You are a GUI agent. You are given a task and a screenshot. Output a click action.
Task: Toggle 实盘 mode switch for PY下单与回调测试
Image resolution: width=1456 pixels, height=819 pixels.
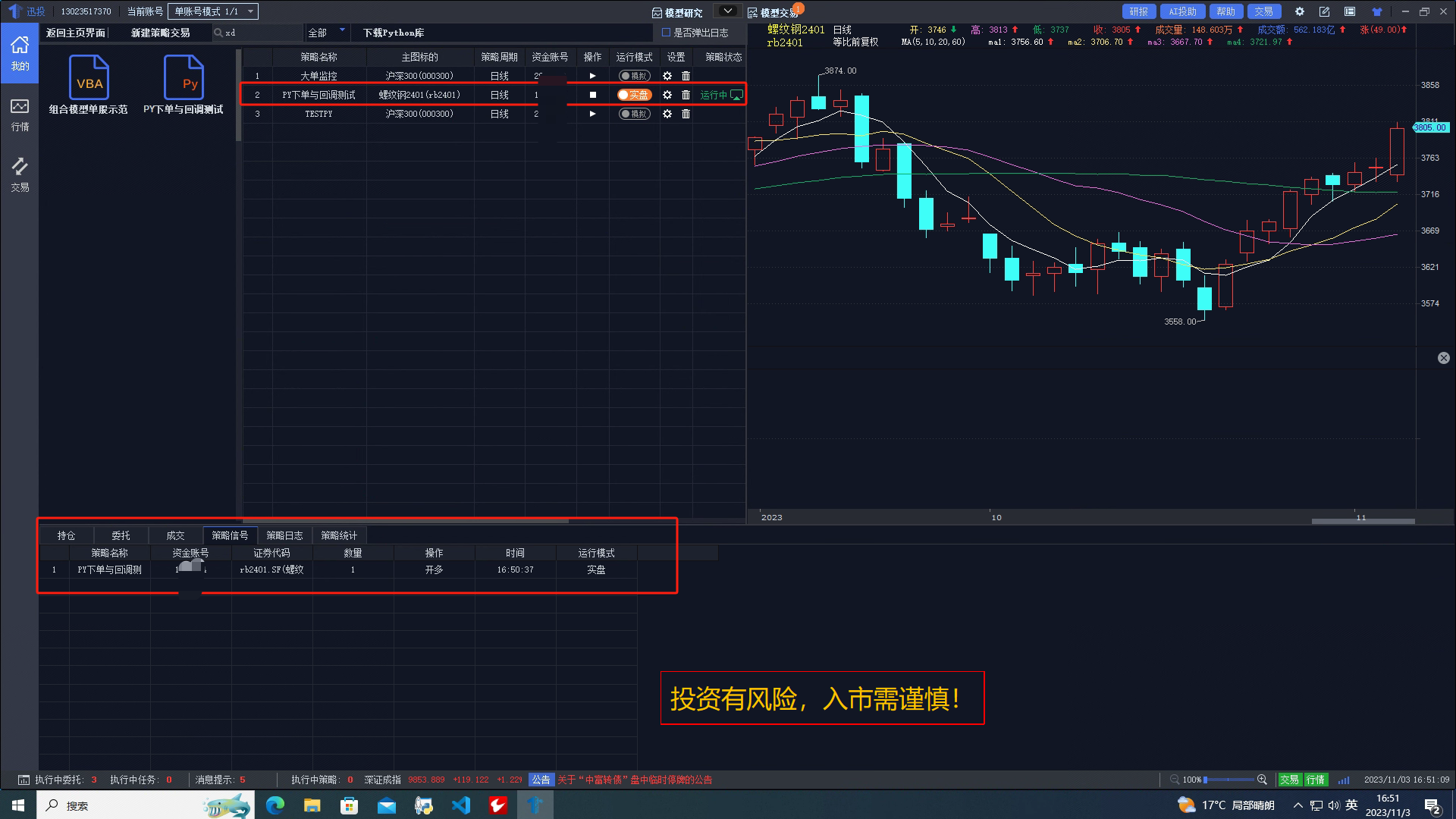pyautogui.click(x=634, y=95)
